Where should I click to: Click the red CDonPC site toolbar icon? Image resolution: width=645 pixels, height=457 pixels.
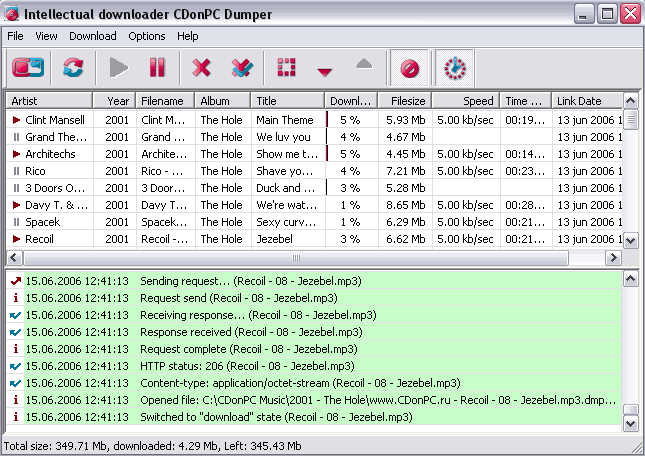coord(28,67)
